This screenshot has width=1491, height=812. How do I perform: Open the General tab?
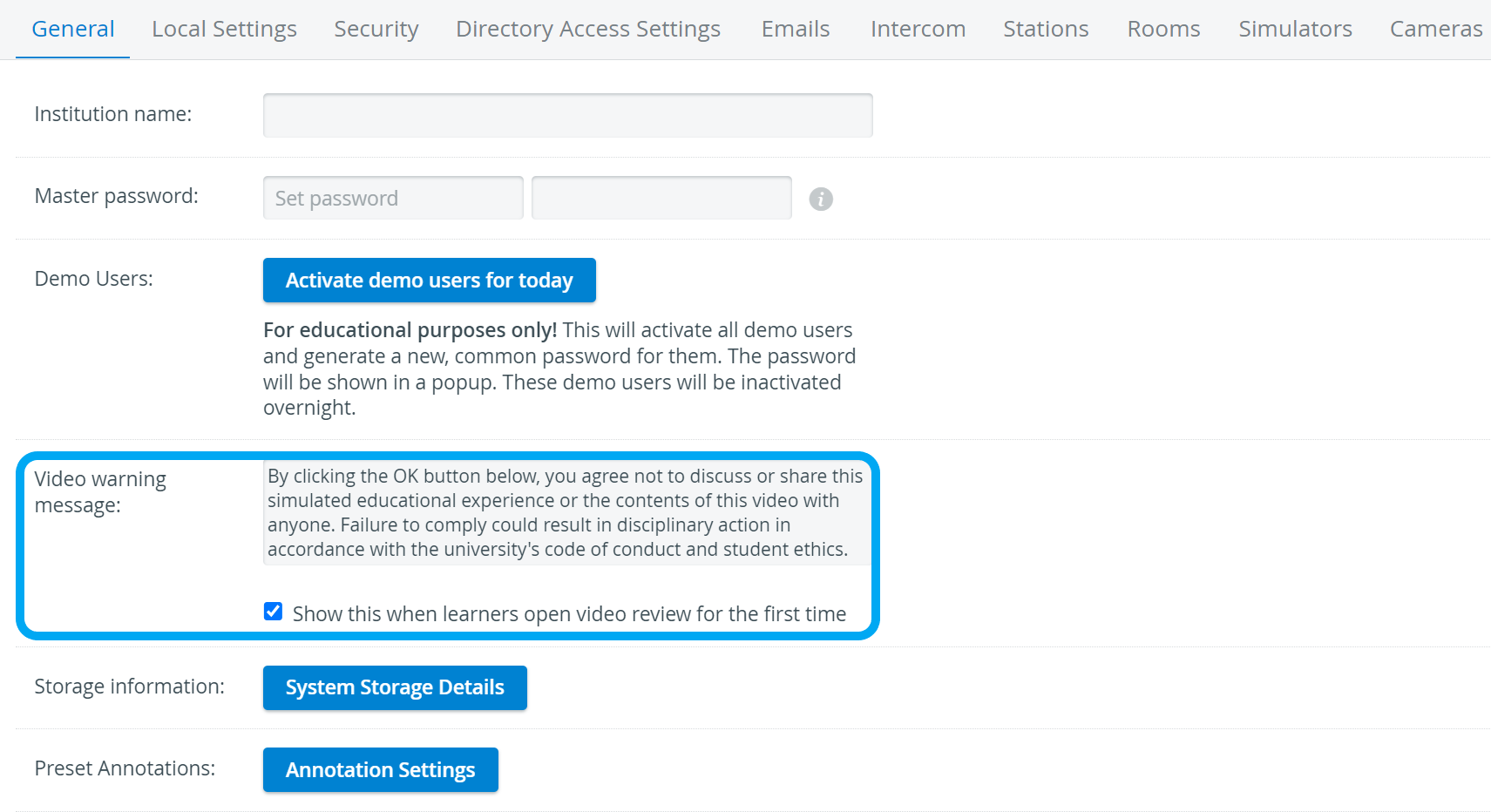click(73, 29)
